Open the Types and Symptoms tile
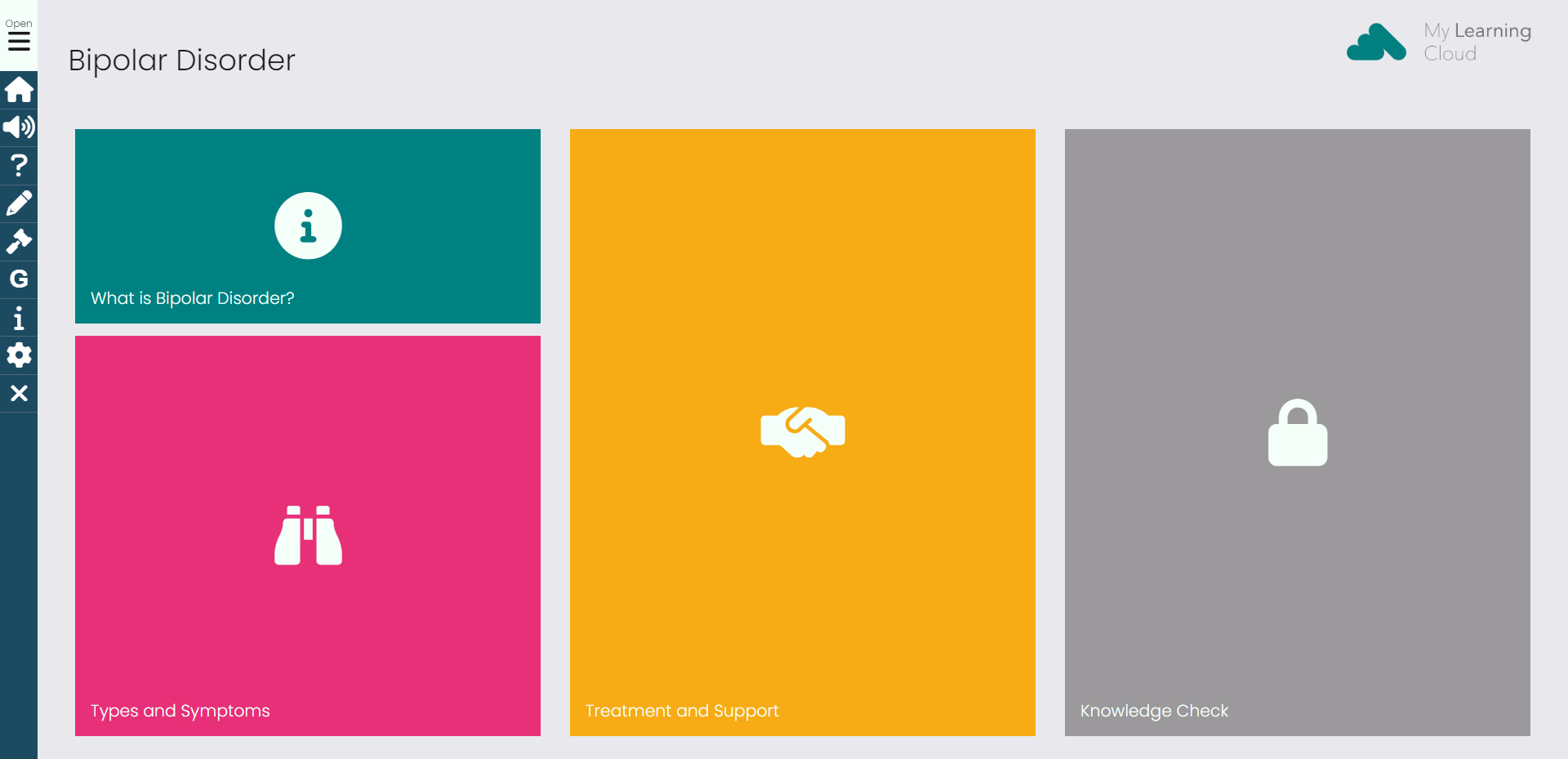 tap(308, 536)
